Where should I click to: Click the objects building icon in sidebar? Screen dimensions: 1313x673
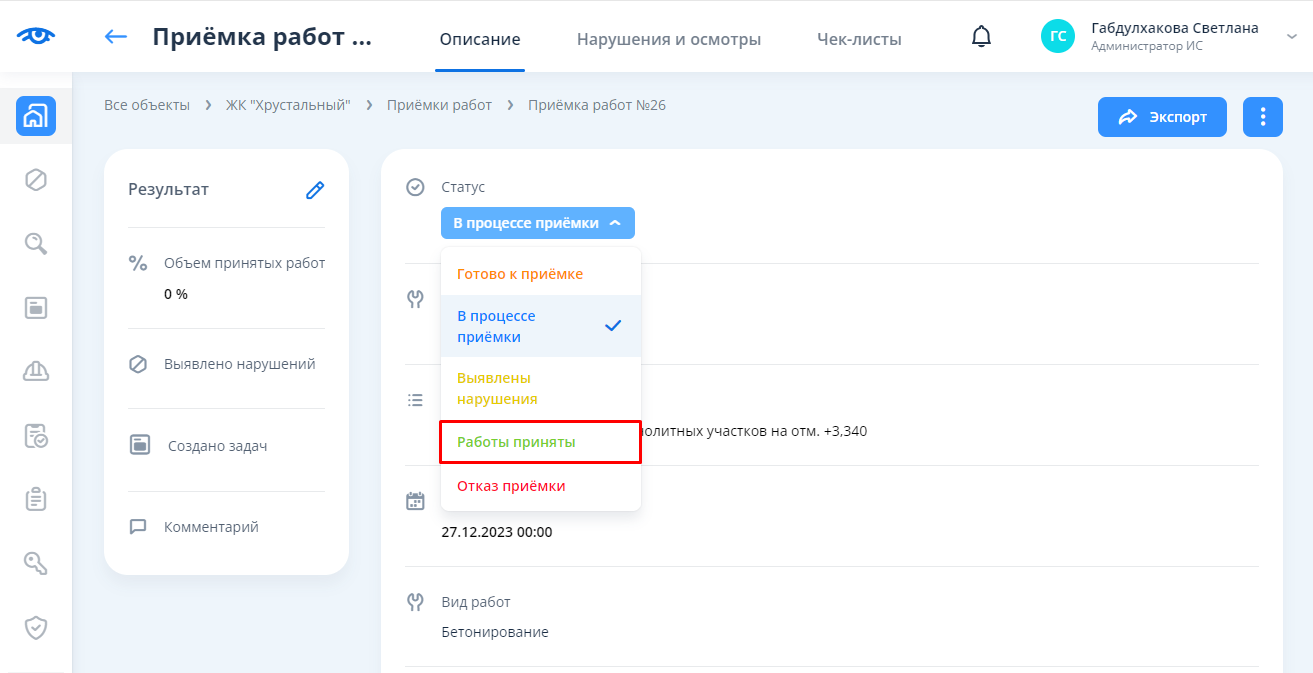35,116
